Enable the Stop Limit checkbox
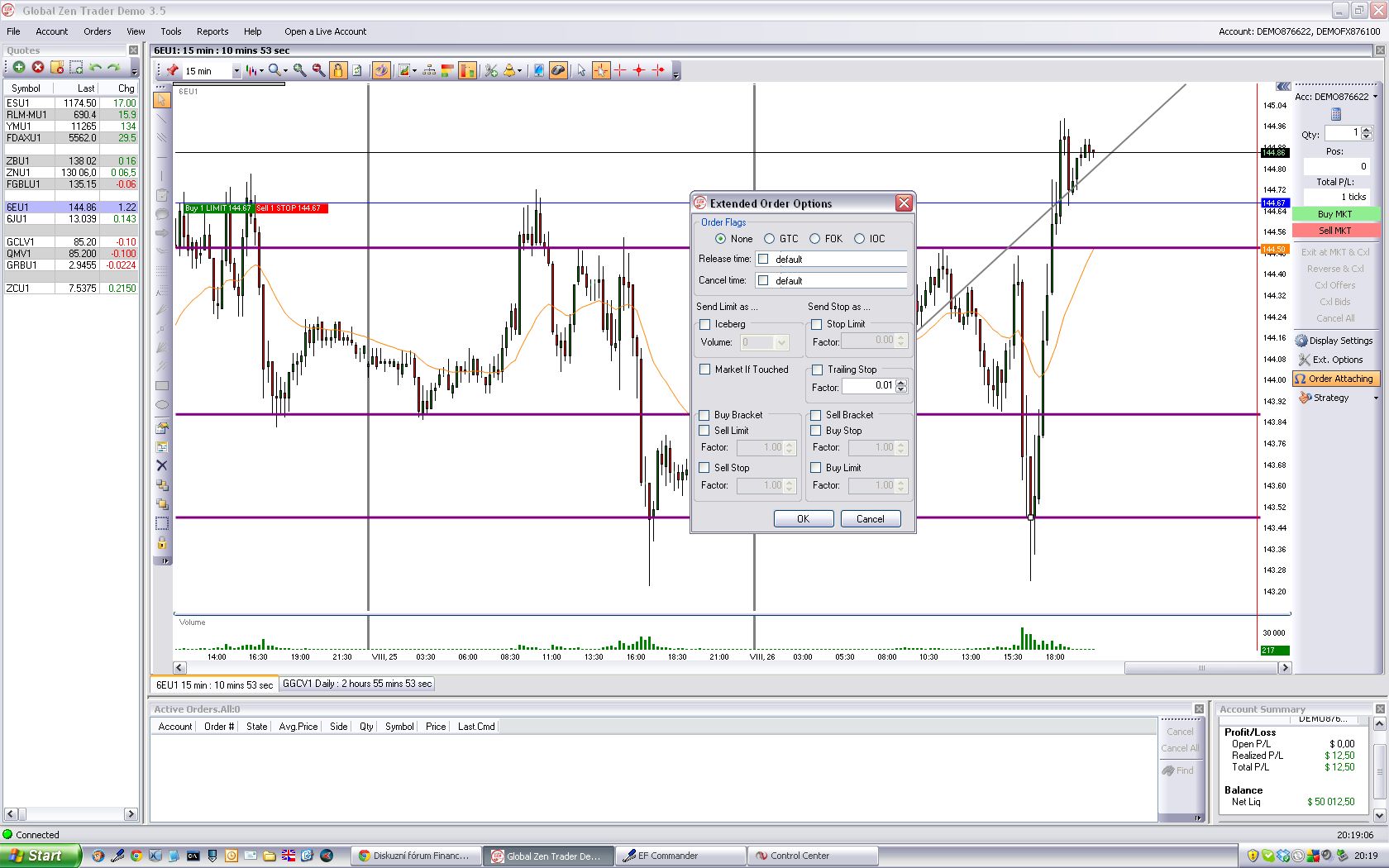This screenshot has width=1389, height=868. click(x=816, y=324)
